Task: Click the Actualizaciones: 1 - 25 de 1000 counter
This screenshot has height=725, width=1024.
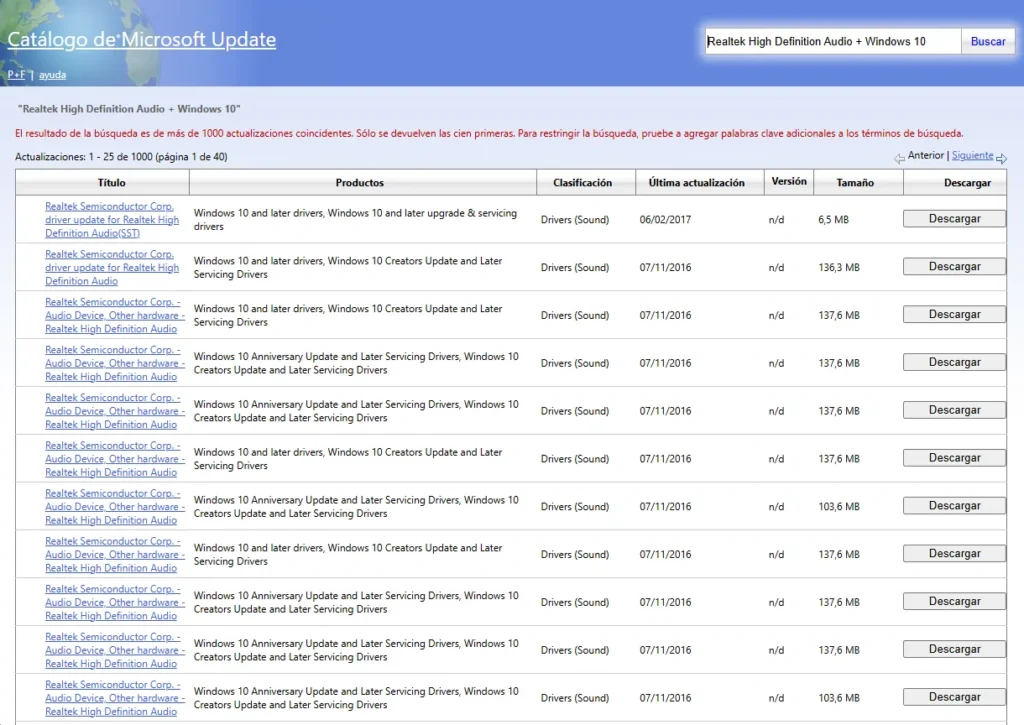Action: (121, 157)
